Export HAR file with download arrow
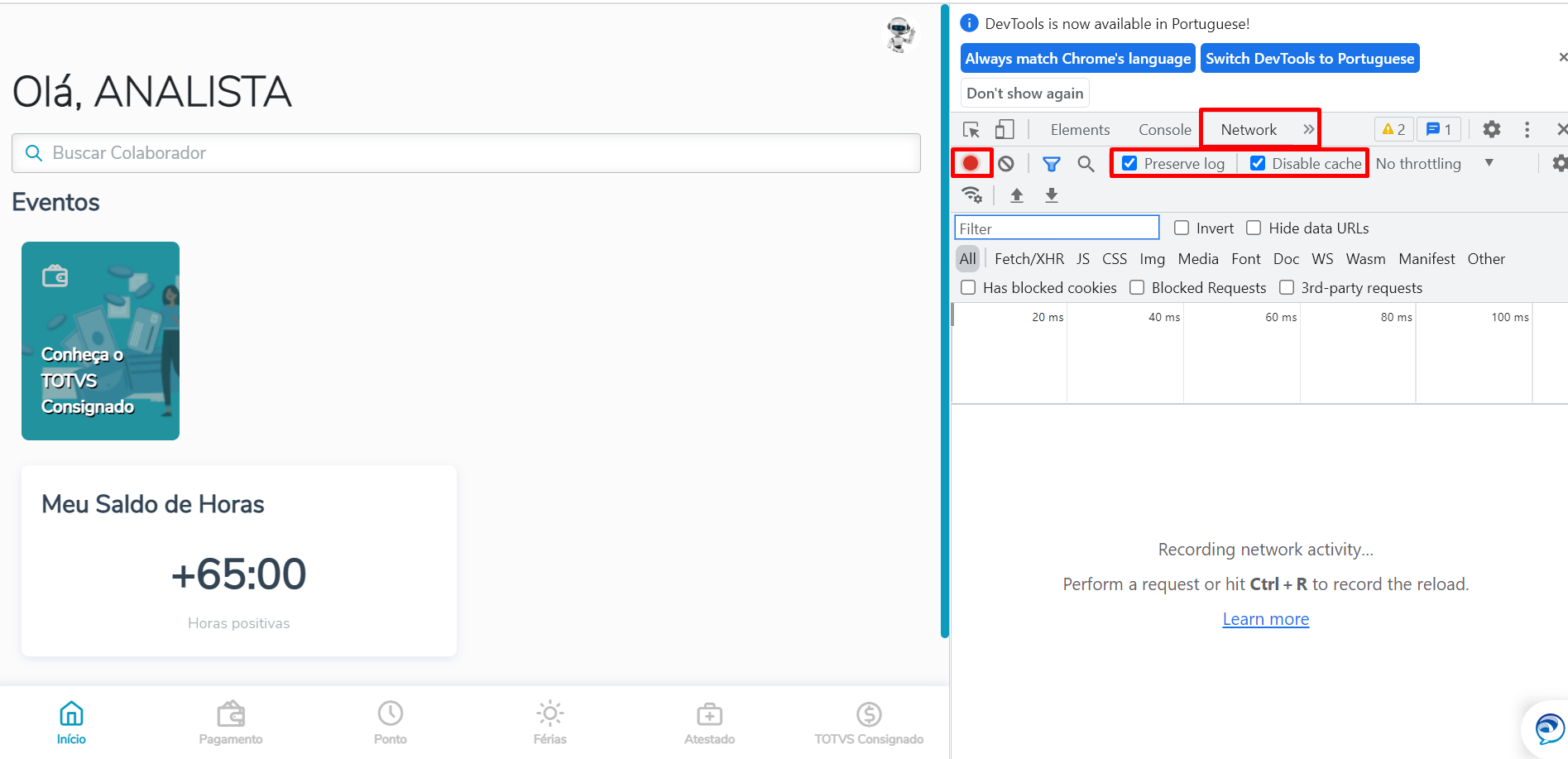 1052,195
